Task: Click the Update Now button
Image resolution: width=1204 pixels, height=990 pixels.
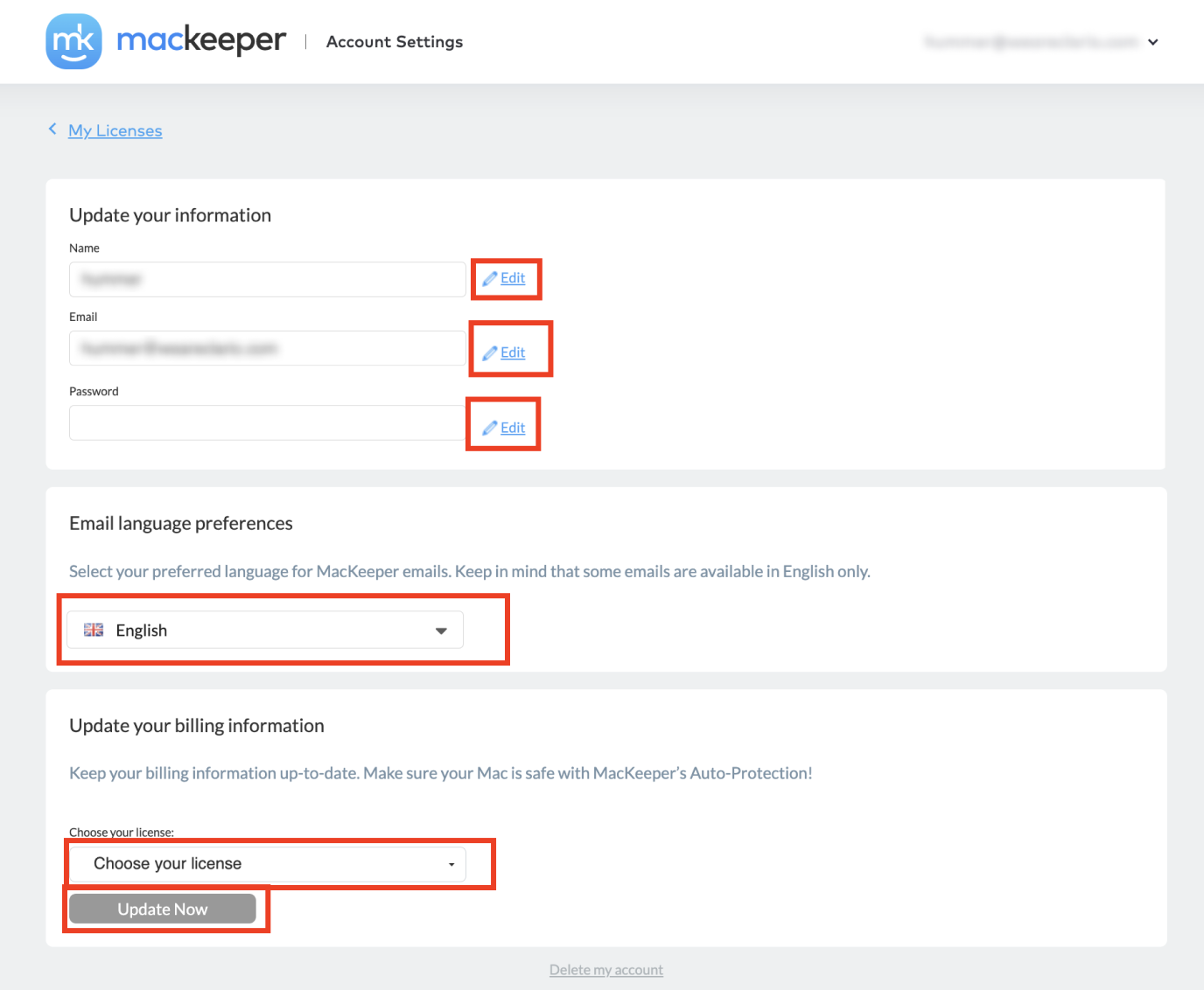Action: (x=163, y=909)
